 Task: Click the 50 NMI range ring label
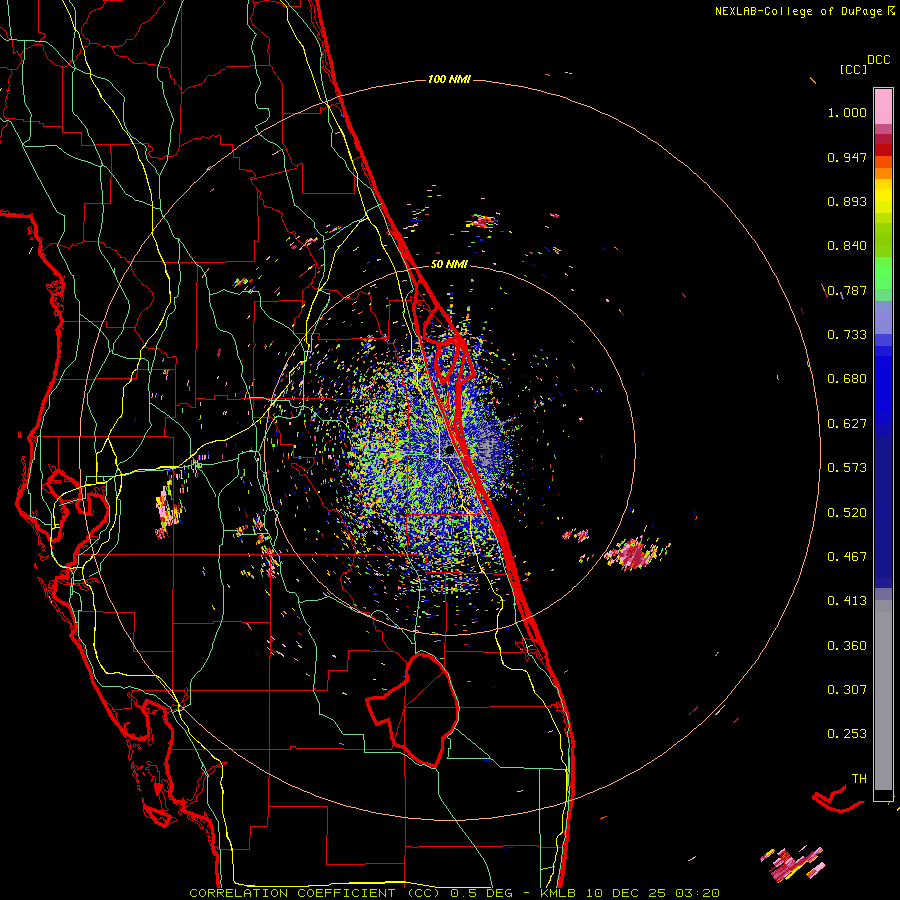[449, 264]
